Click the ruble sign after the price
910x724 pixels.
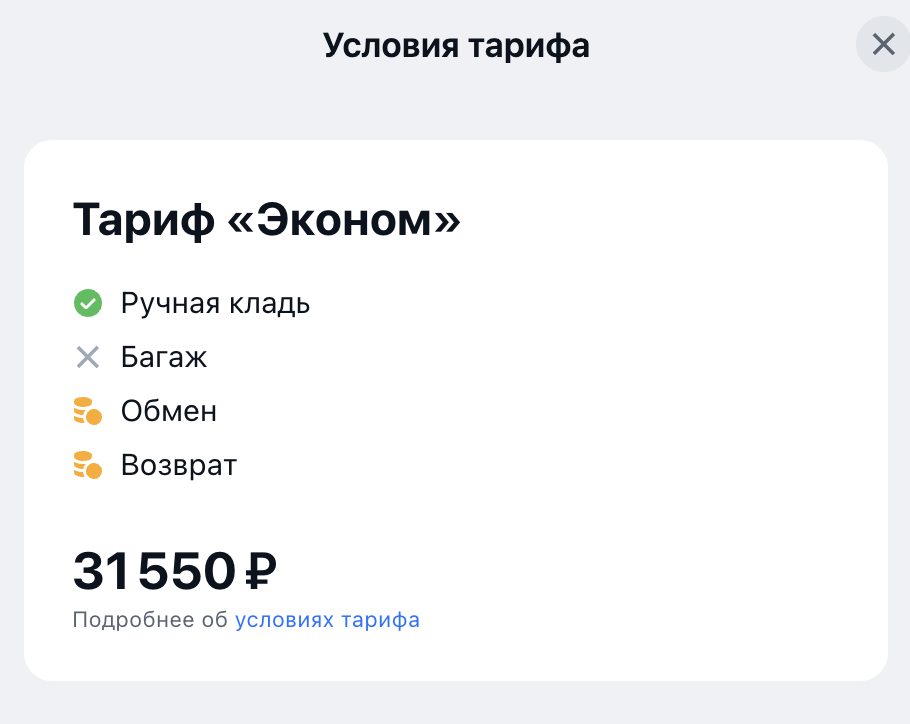point(260,572)
